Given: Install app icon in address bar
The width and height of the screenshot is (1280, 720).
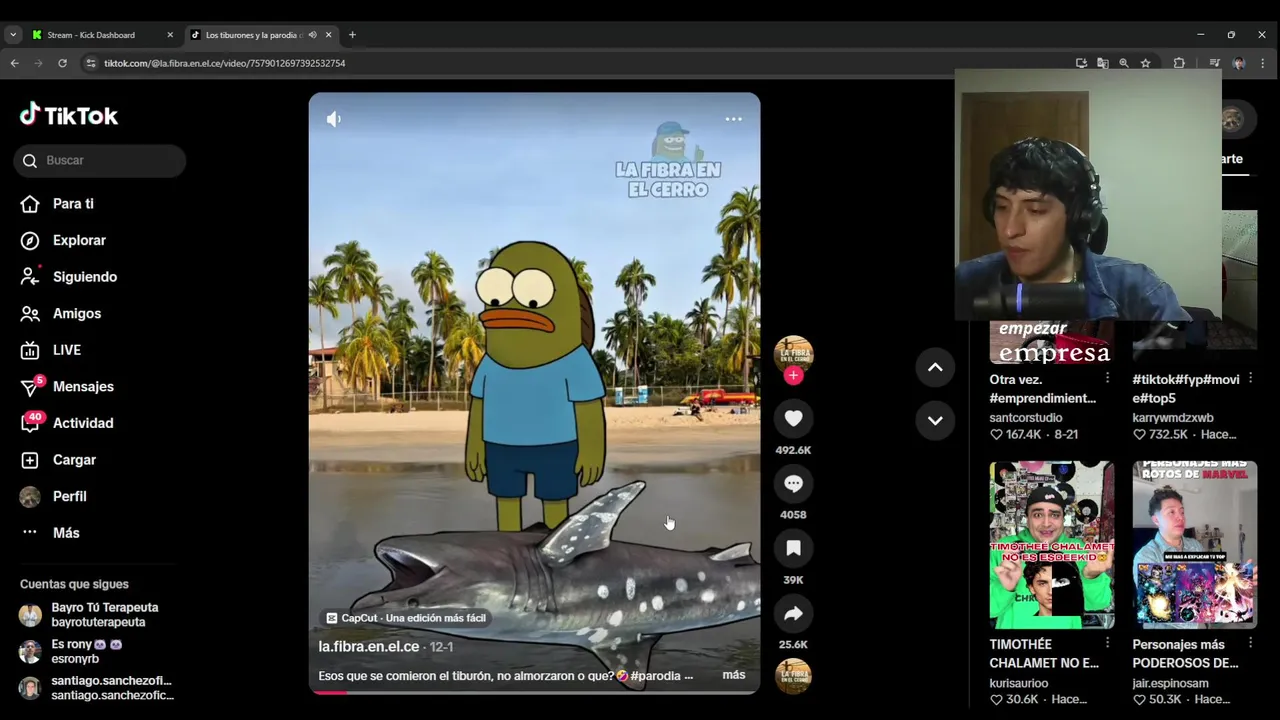Looking at the screenshot, I should click(x=1081, y=63).
